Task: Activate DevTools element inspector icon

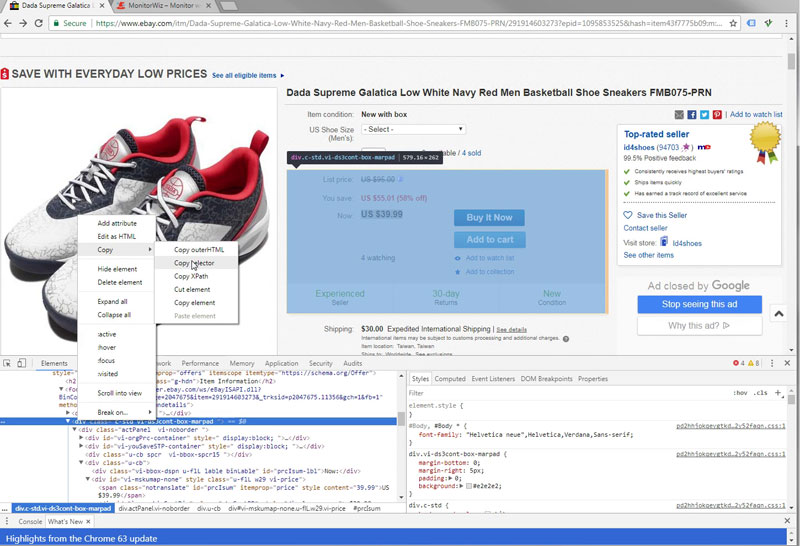Action: coord(7,363)
